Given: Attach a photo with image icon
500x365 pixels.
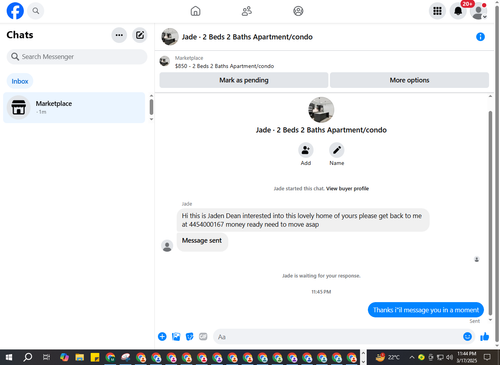Looking at the screenshot, I should [x=176, y=337].
